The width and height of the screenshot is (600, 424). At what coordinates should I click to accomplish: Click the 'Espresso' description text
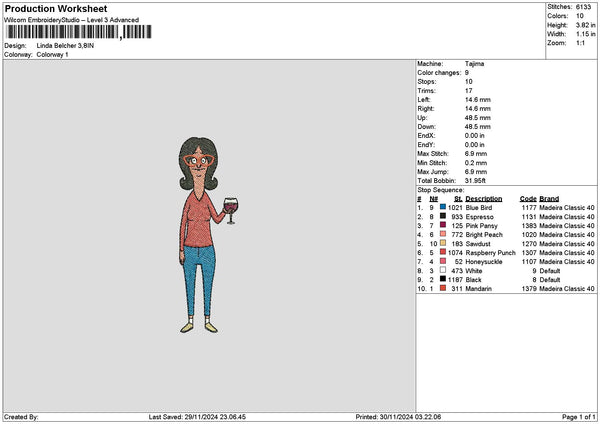479,217
